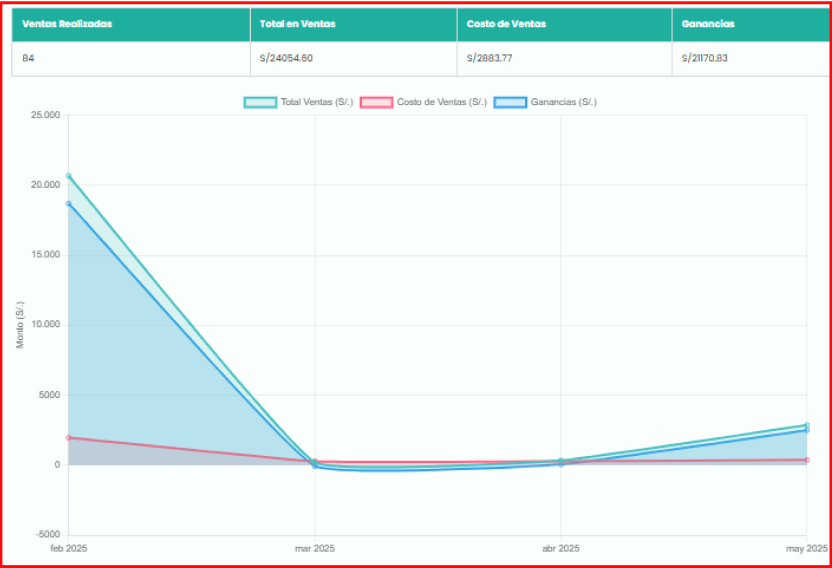Click the 'Costo de Ventas' table header

pos(506,24)
